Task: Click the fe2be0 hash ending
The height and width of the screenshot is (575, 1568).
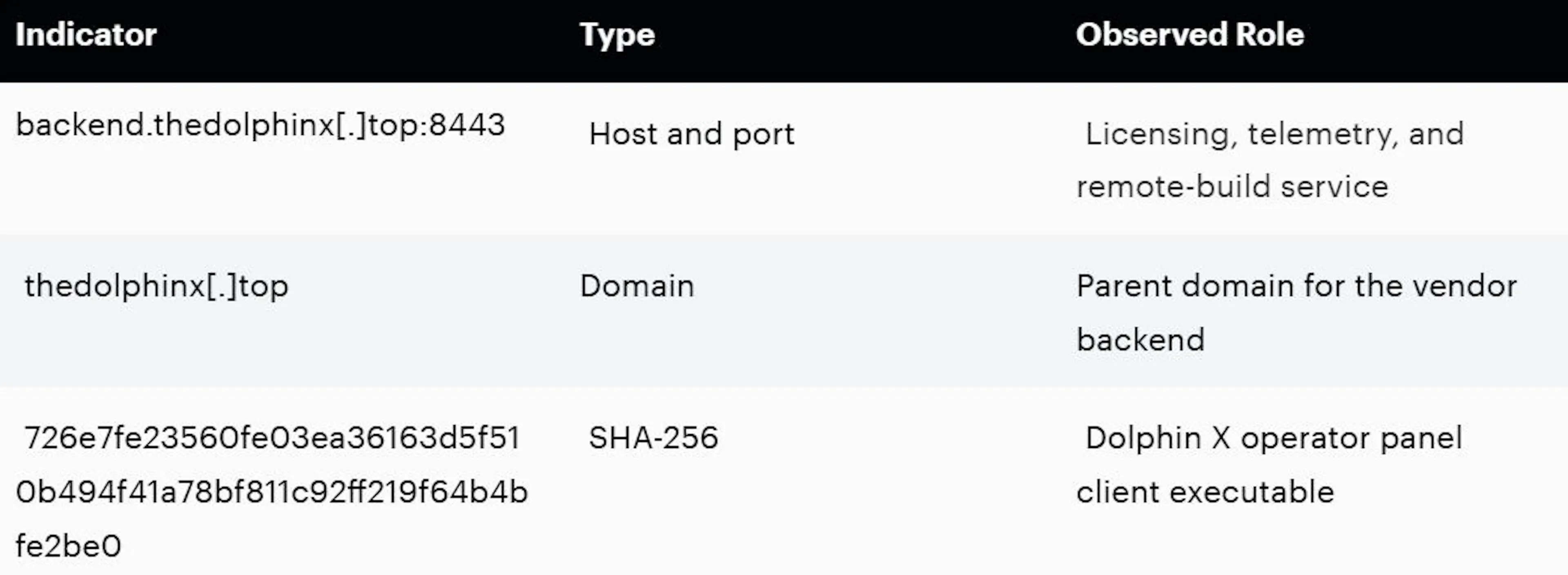Action: (x=68, y=546)
